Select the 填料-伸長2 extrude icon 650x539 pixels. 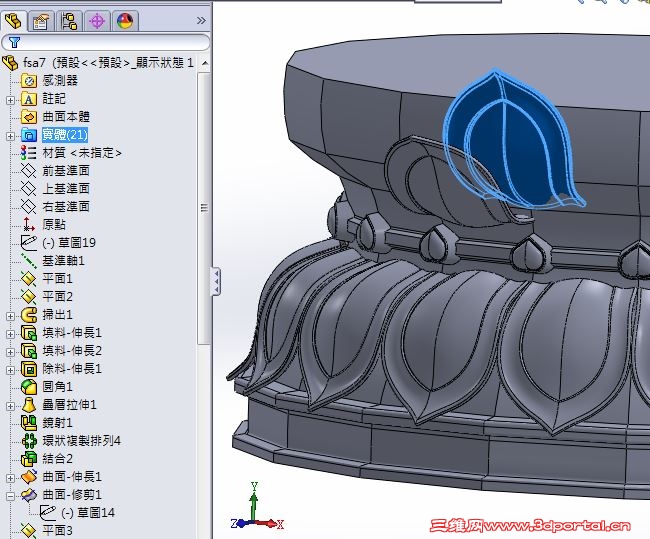pyautogui.click(x=29, y=351)
